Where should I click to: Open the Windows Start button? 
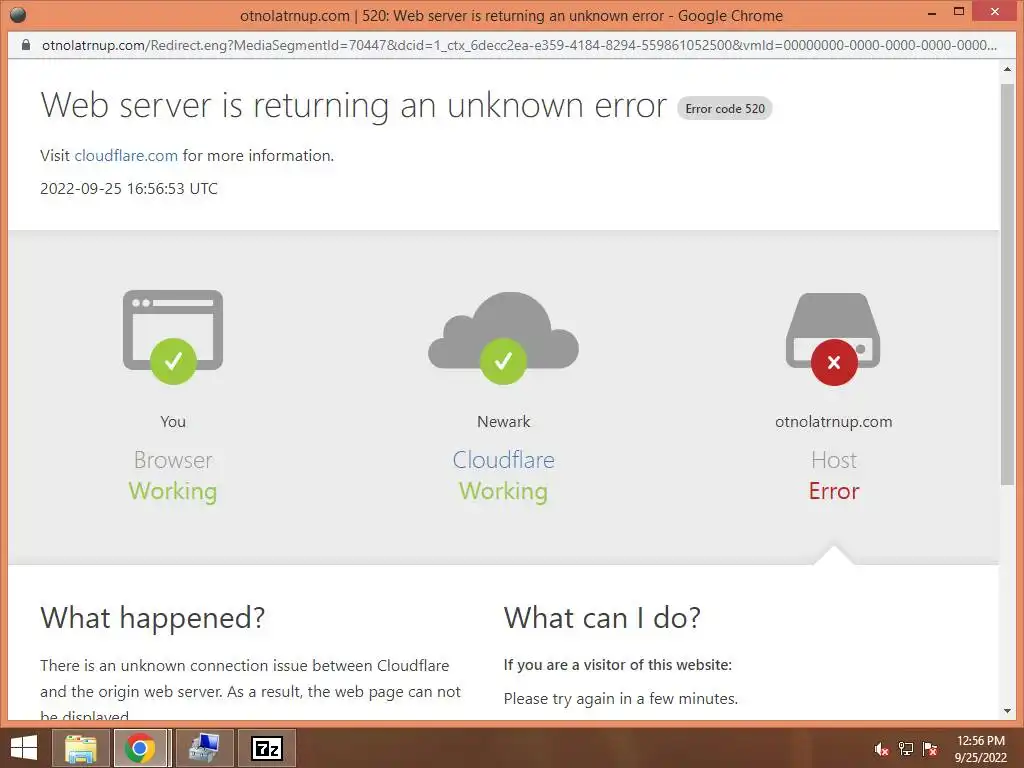point(24,748)
